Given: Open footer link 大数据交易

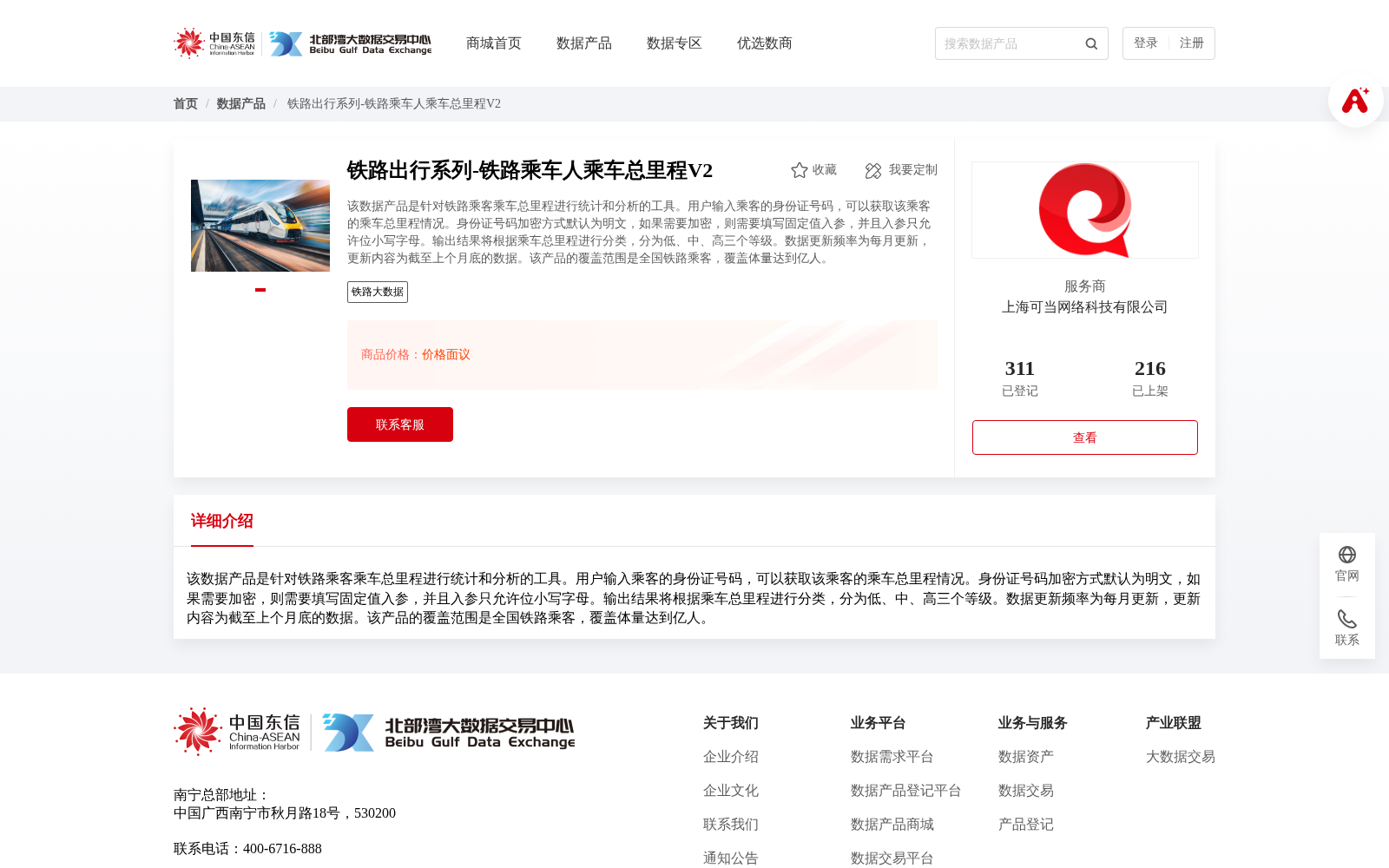Looking at the screenshot, I should 1181,757.
